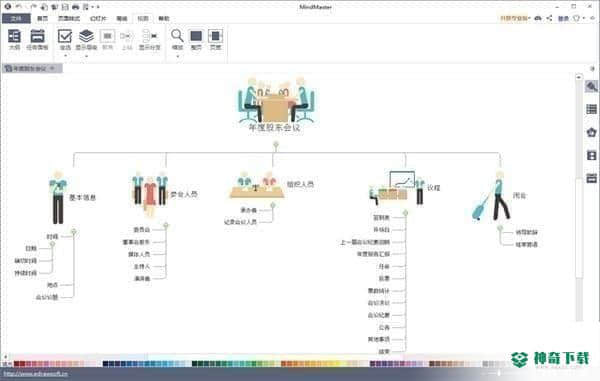Select the 记录会议人员 subtopic
This screenshot has width=600, height=381.
point(240,222)
